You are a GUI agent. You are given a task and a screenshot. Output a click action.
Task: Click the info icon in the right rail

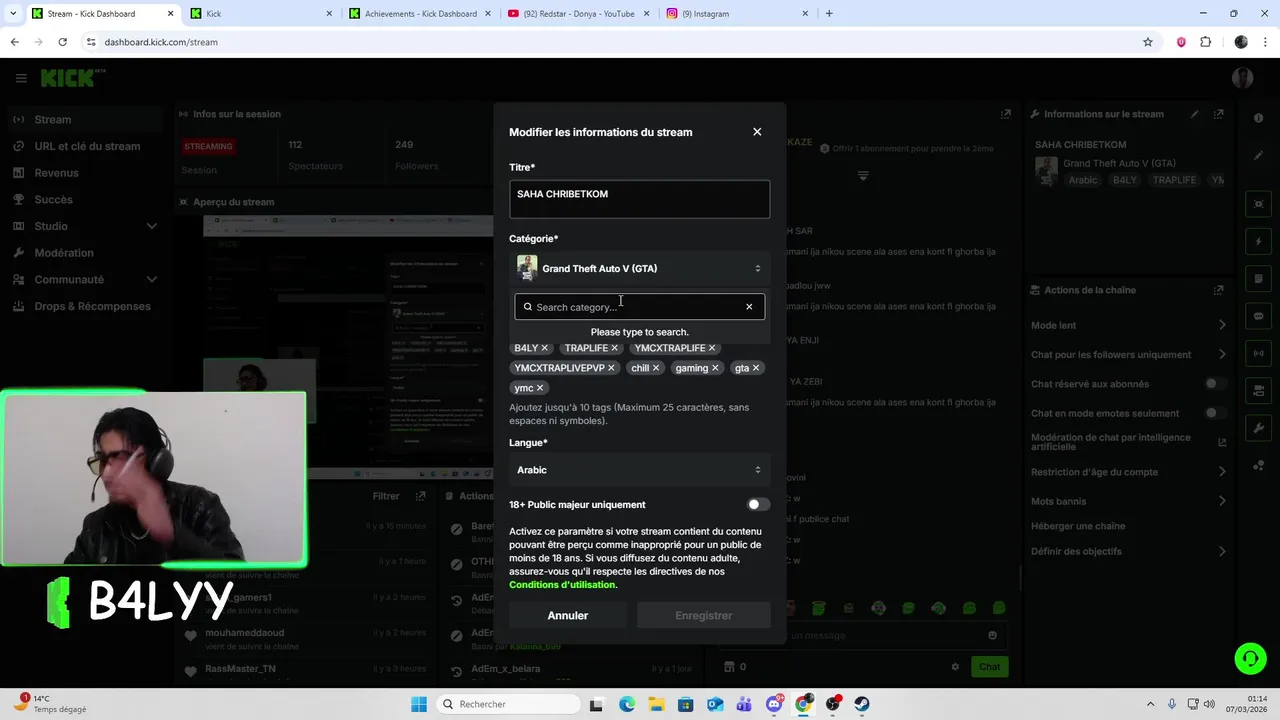1259,118
